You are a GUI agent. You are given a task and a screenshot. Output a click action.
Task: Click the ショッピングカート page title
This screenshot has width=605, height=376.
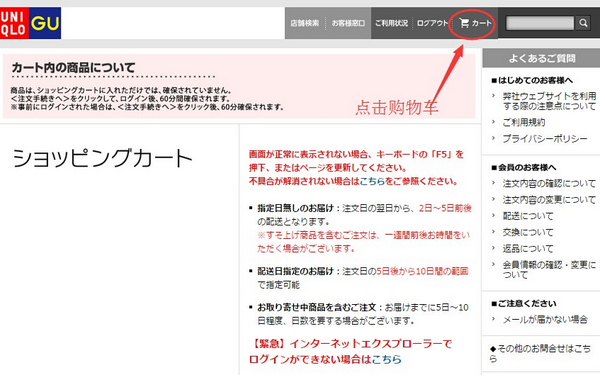click(102, 158)
